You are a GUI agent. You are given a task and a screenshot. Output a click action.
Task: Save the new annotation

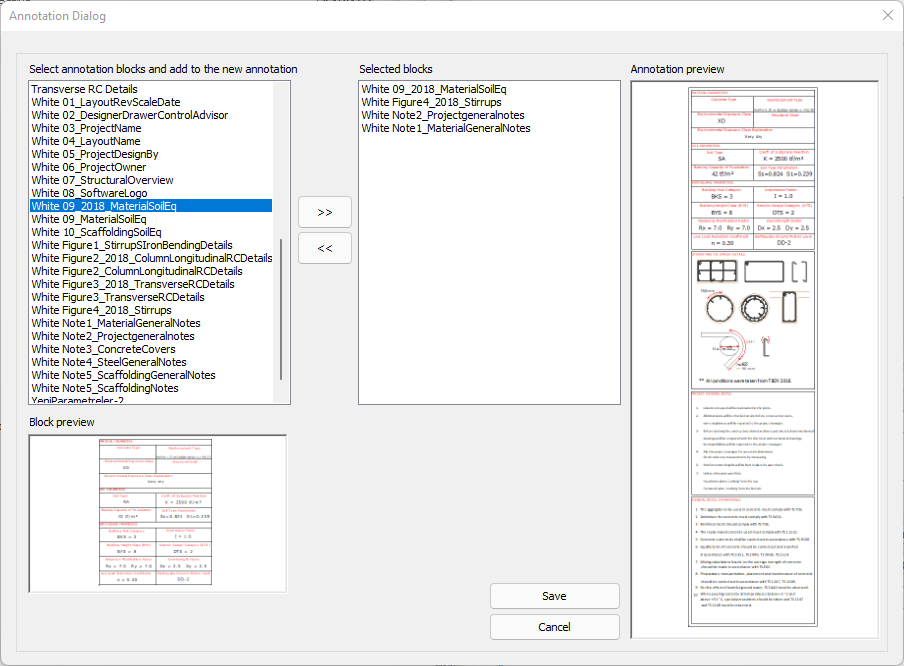tap(554, 596)
